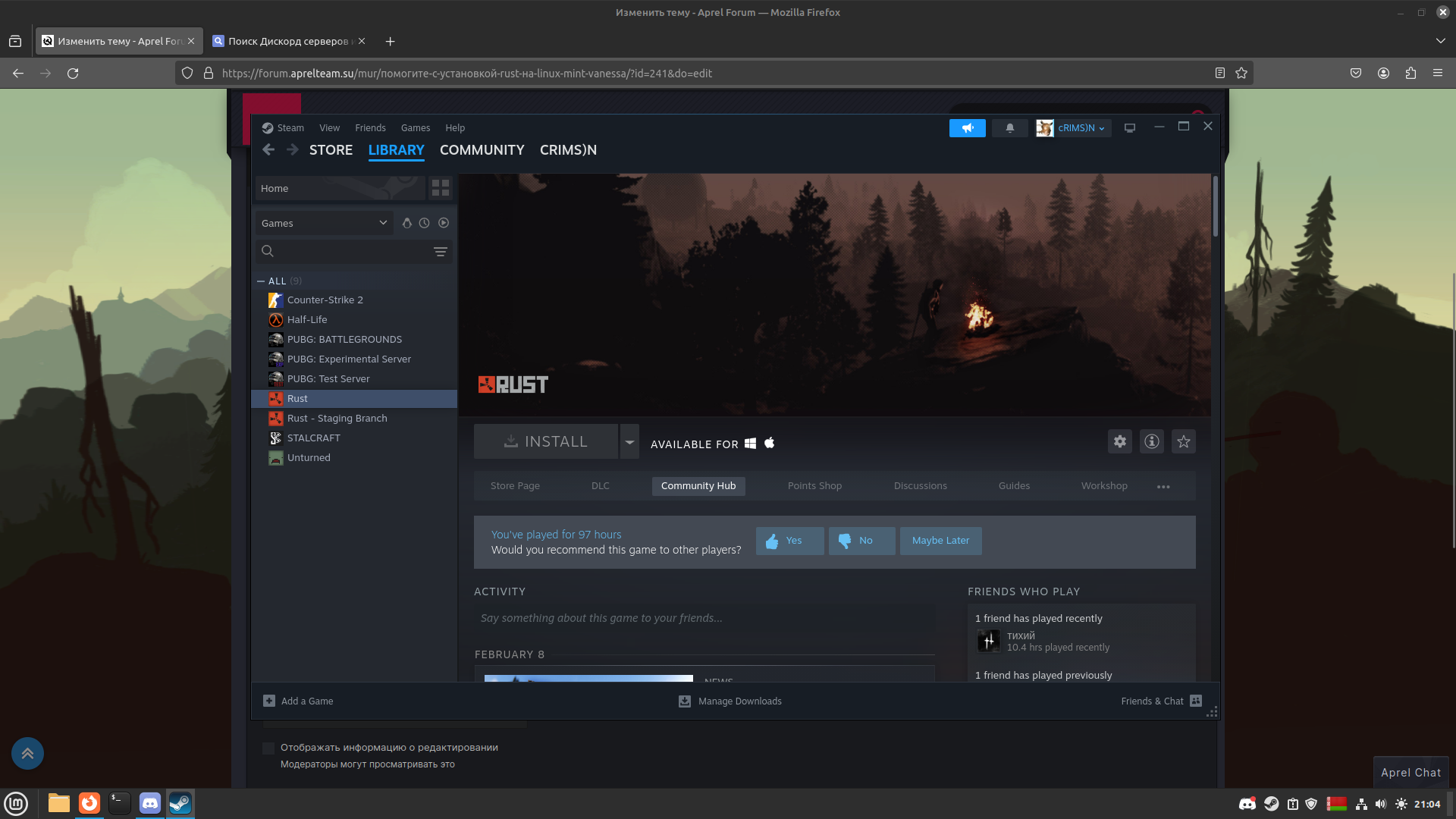
Task: Open Steam announcements megaphone button
Action: point(967,128)
